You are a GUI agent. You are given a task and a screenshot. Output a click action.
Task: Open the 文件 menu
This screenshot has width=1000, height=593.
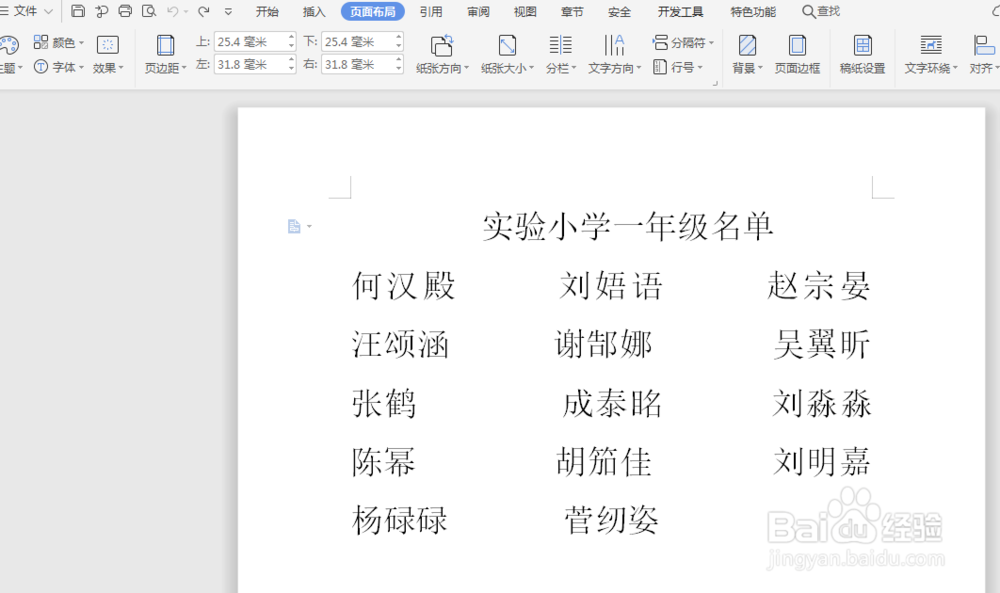click(26, 11)
